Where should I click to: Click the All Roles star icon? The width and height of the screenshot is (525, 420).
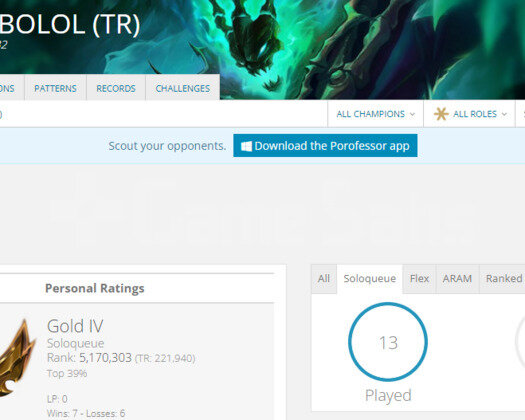(441, 114)
